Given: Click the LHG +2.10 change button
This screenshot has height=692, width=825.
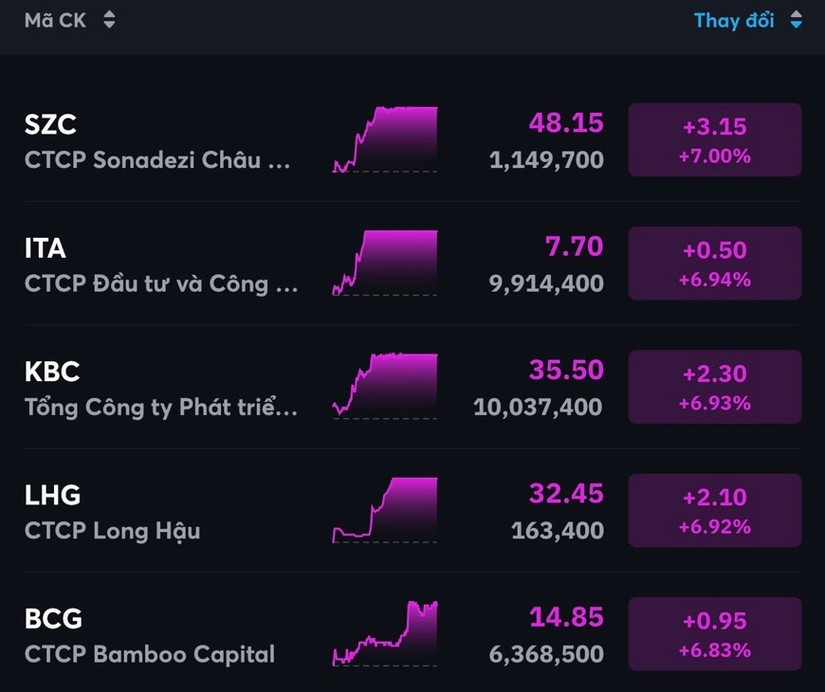Looking at the screenshot, I should tap(715, 510).
